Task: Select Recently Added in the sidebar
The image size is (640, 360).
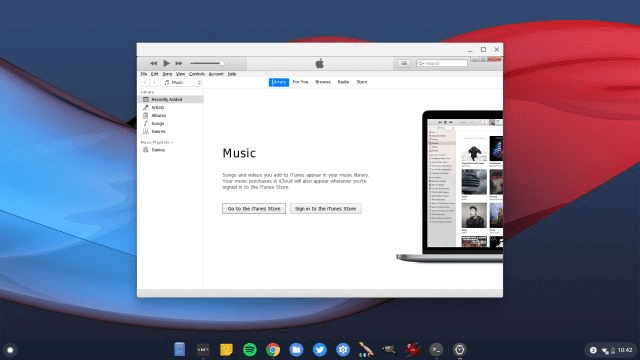Action: pos(171,100)
